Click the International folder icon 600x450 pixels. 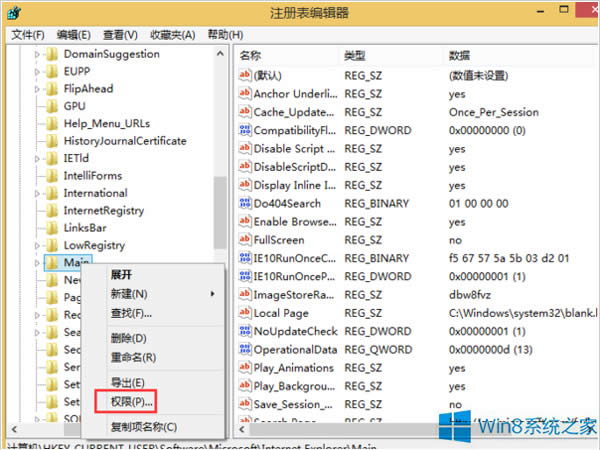52,193
